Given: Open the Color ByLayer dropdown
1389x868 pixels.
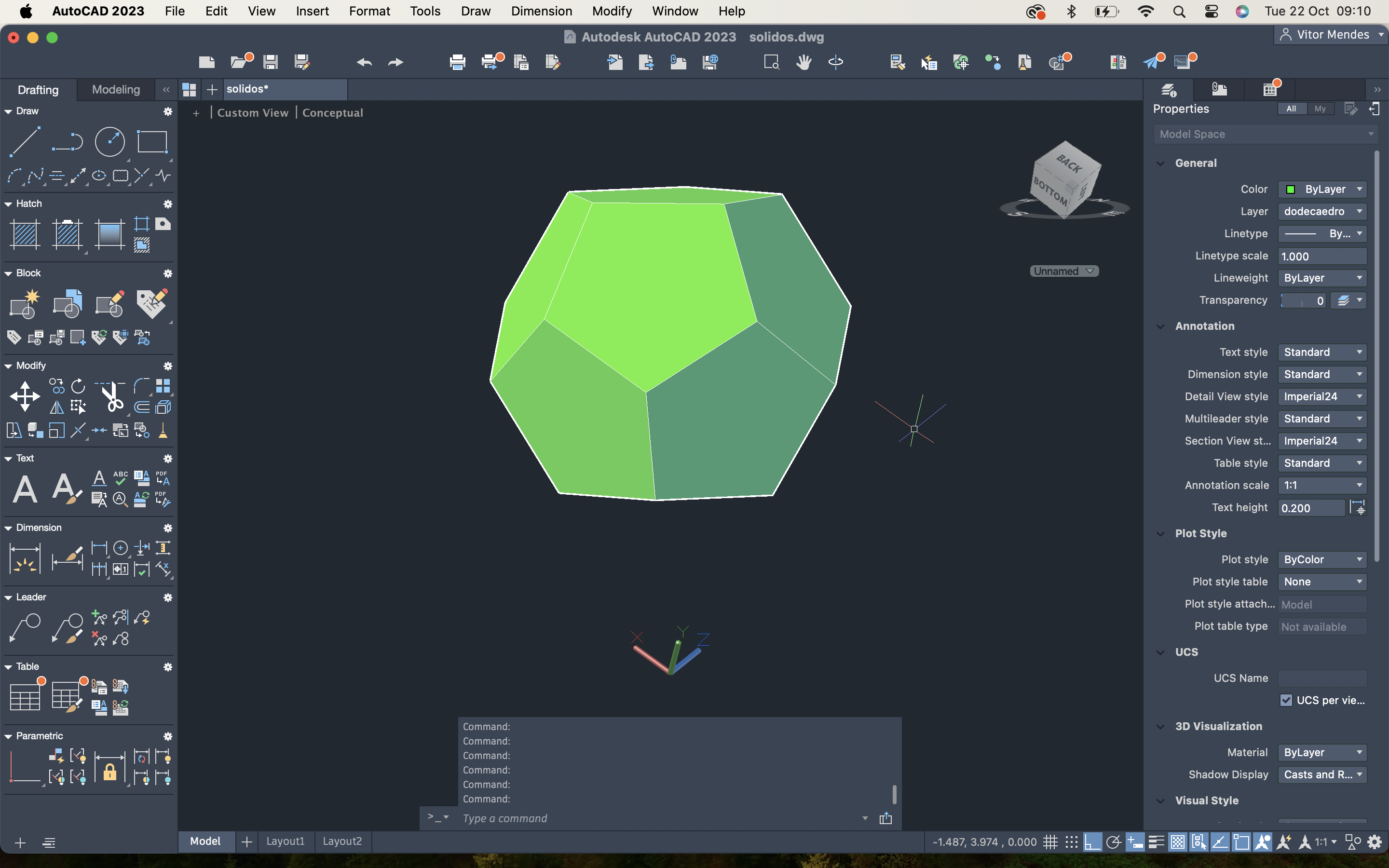Looking at the screenshot, I should tap(1322, 190).
